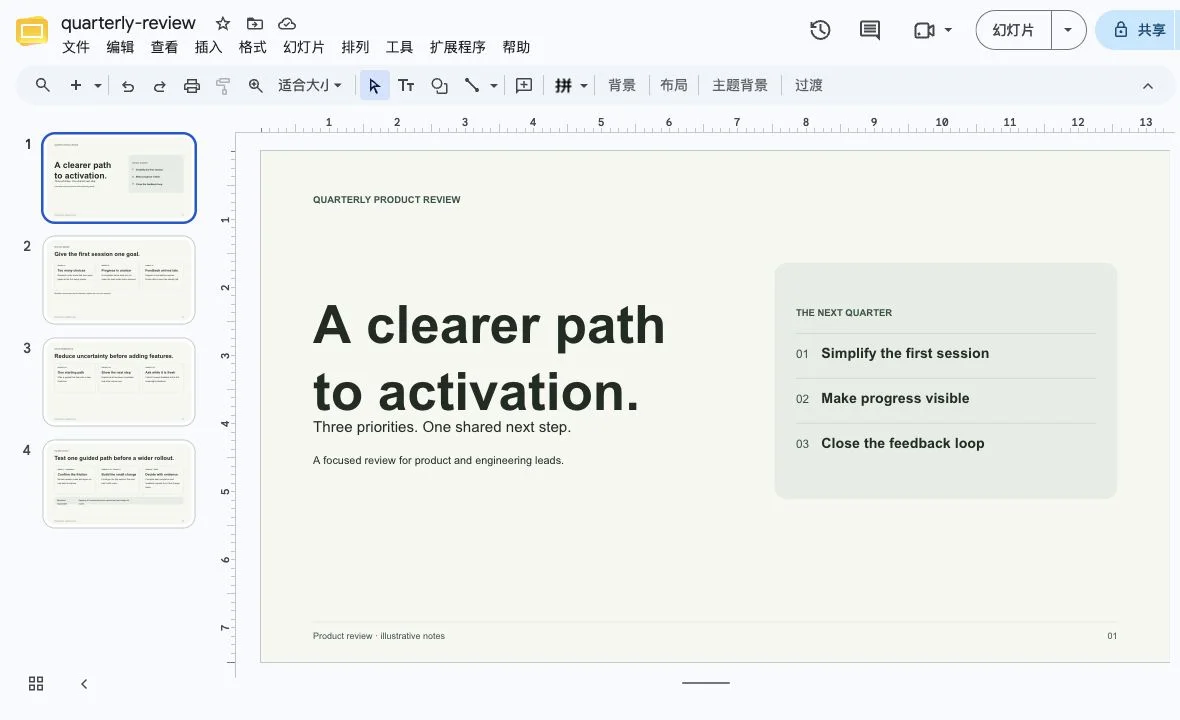Open the 编辑 menu
The height and width of the screenshot is (720, 1180).
(x=120, y=47)
